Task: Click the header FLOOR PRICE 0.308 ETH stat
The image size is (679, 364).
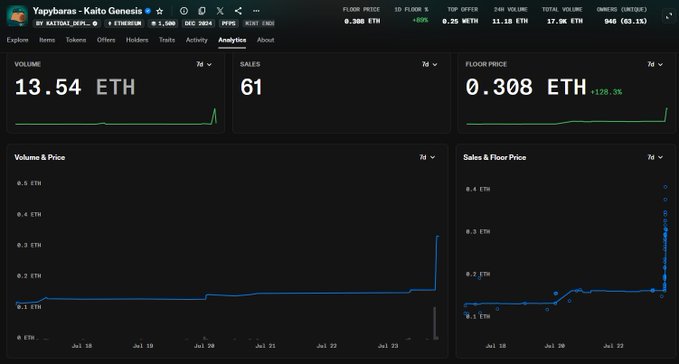Action: [x=362, y=15]
